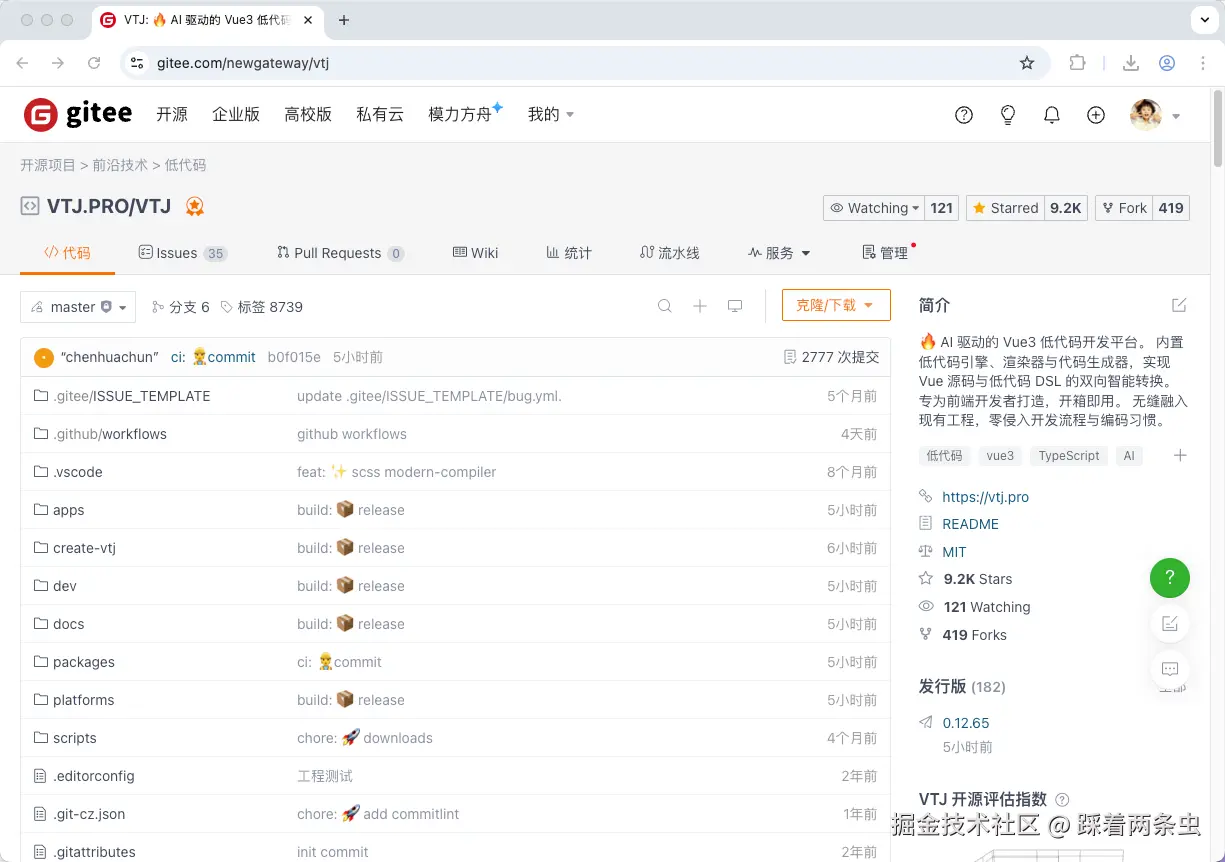The image size is (1225, 862).
Task: Click the 标签 8739 tags link
Action: 262,307
